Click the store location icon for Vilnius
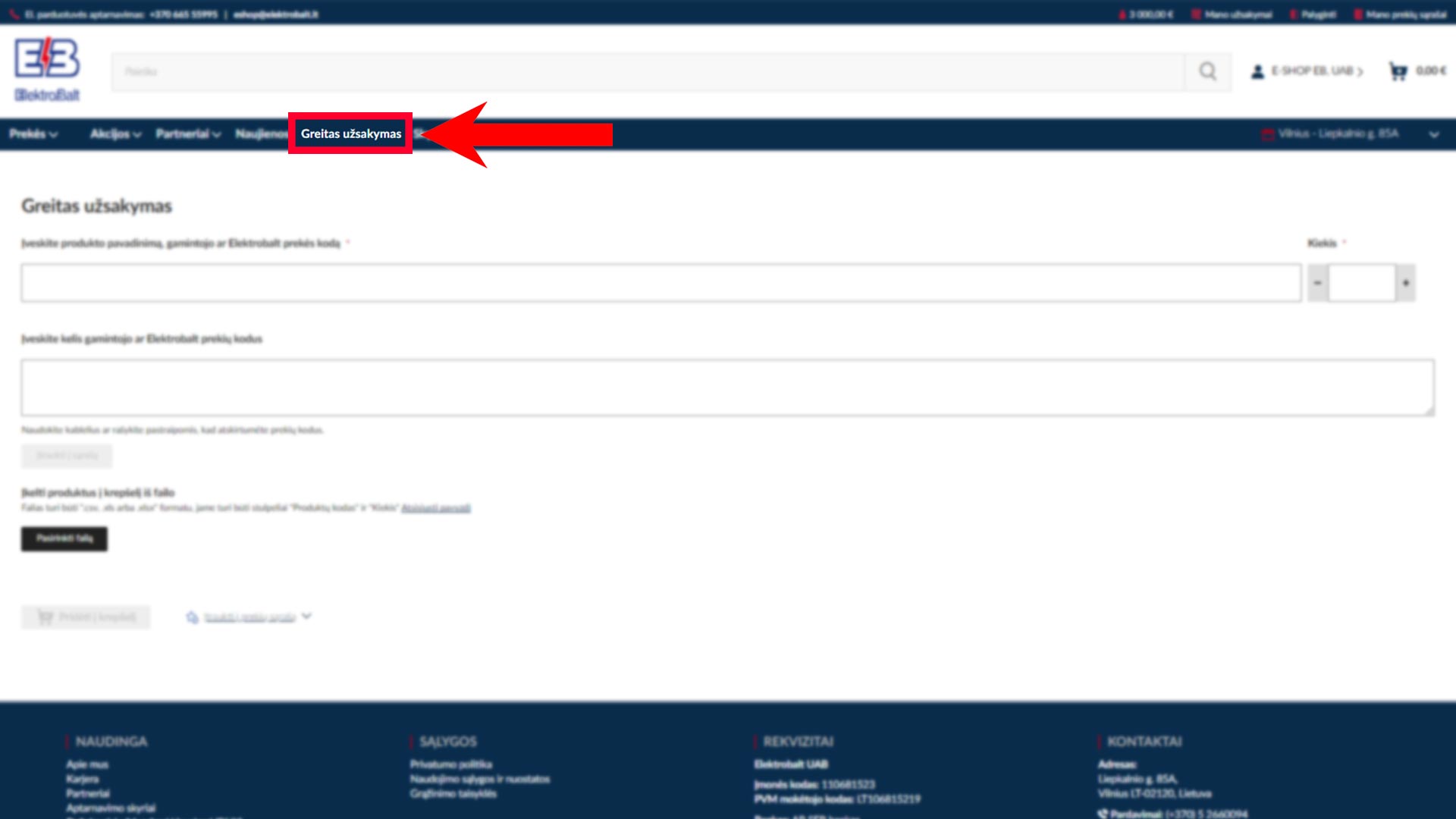 pyautogui.click(x=1267, y=134)
